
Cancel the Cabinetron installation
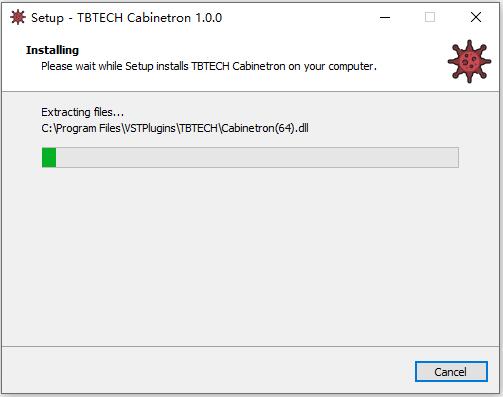(x=451, y=372)
